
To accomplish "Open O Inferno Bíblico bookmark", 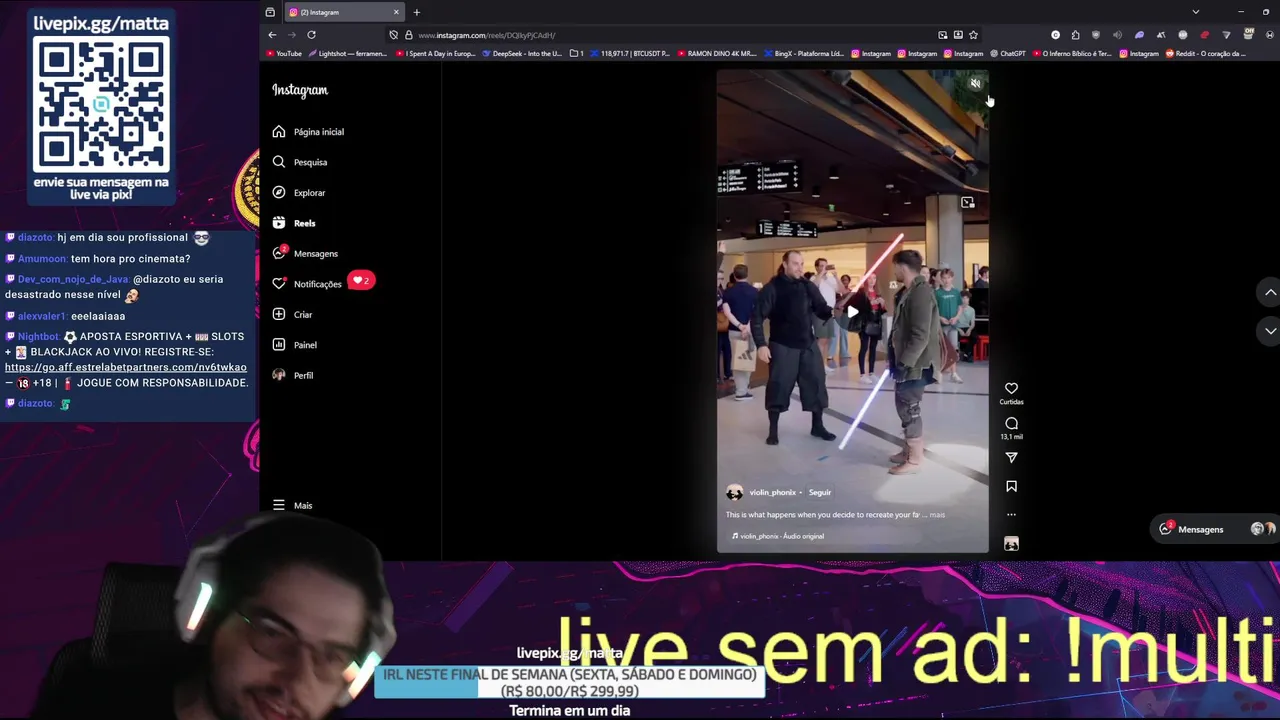I will [1072, 54].
